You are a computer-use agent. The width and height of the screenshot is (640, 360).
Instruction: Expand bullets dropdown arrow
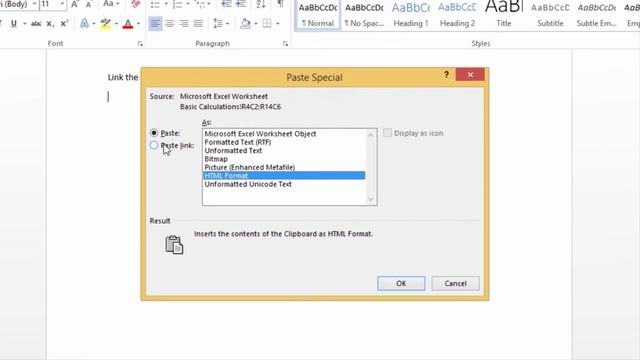point(166,4)
